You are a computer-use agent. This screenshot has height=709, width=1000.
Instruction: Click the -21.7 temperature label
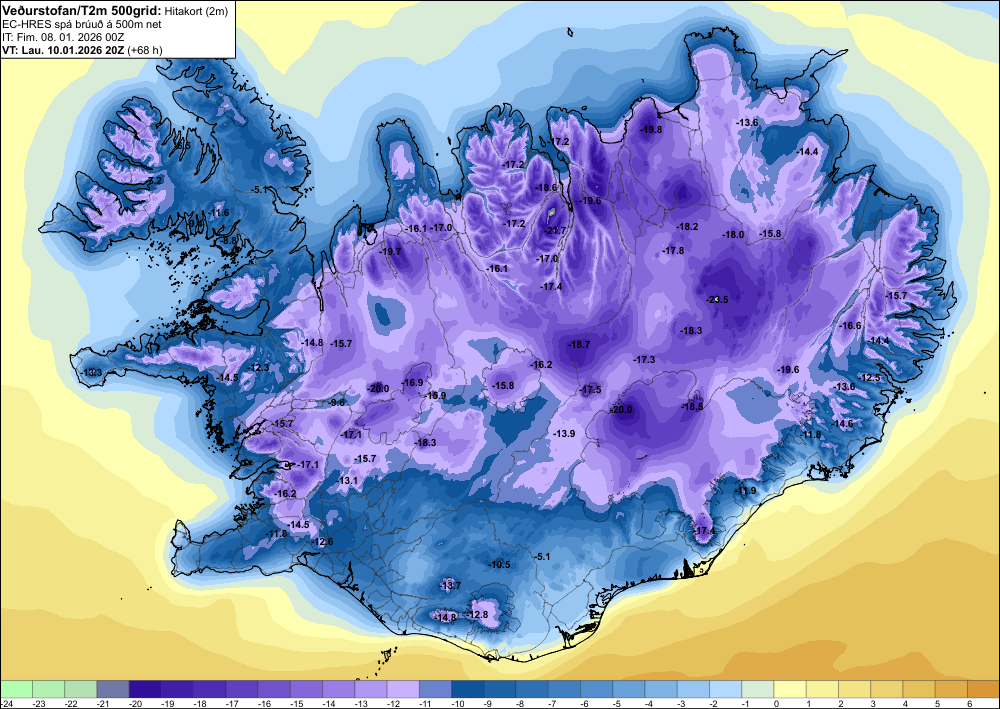coord(555,230)
